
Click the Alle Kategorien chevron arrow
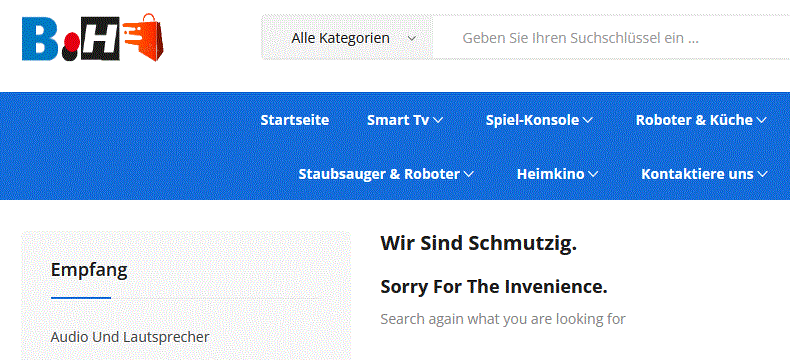pos(412,38)
